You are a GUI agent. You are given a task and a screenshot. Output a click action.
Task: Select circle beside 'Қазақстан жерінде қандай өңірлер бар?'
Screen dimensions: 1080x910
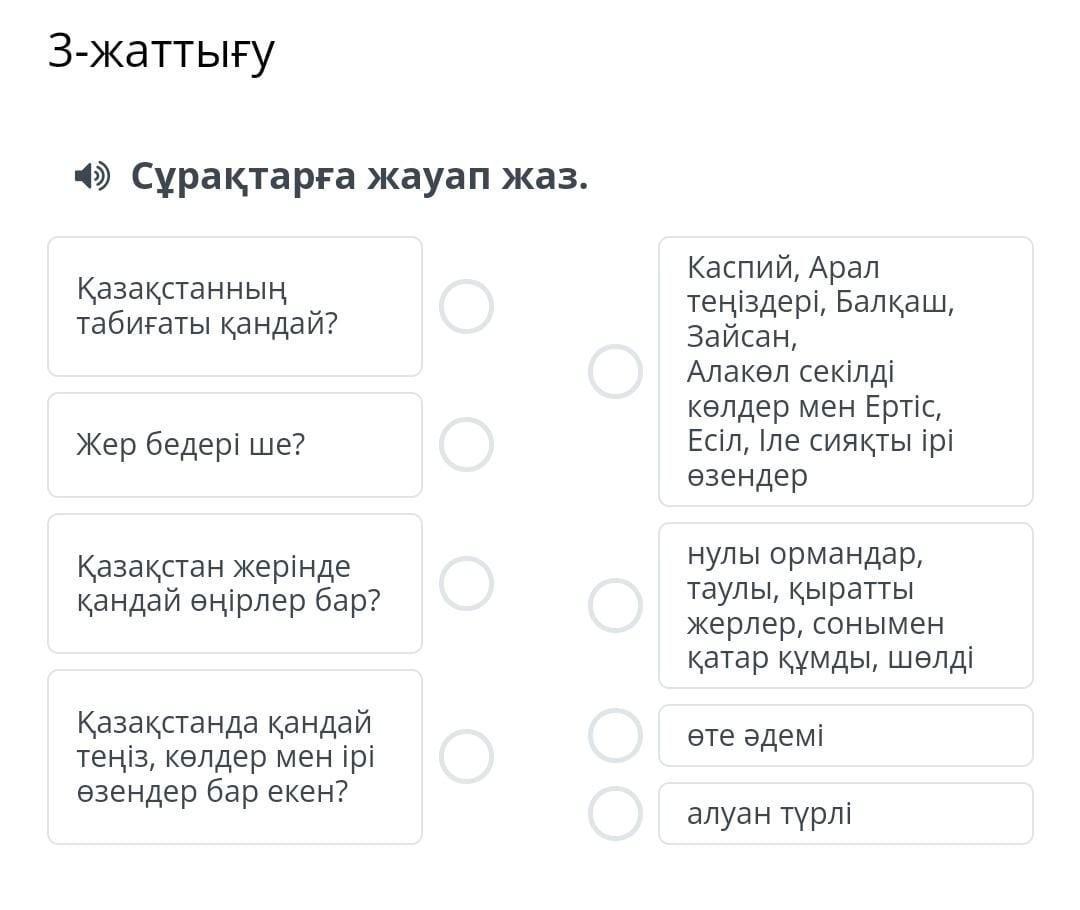(x=466, y=584)
